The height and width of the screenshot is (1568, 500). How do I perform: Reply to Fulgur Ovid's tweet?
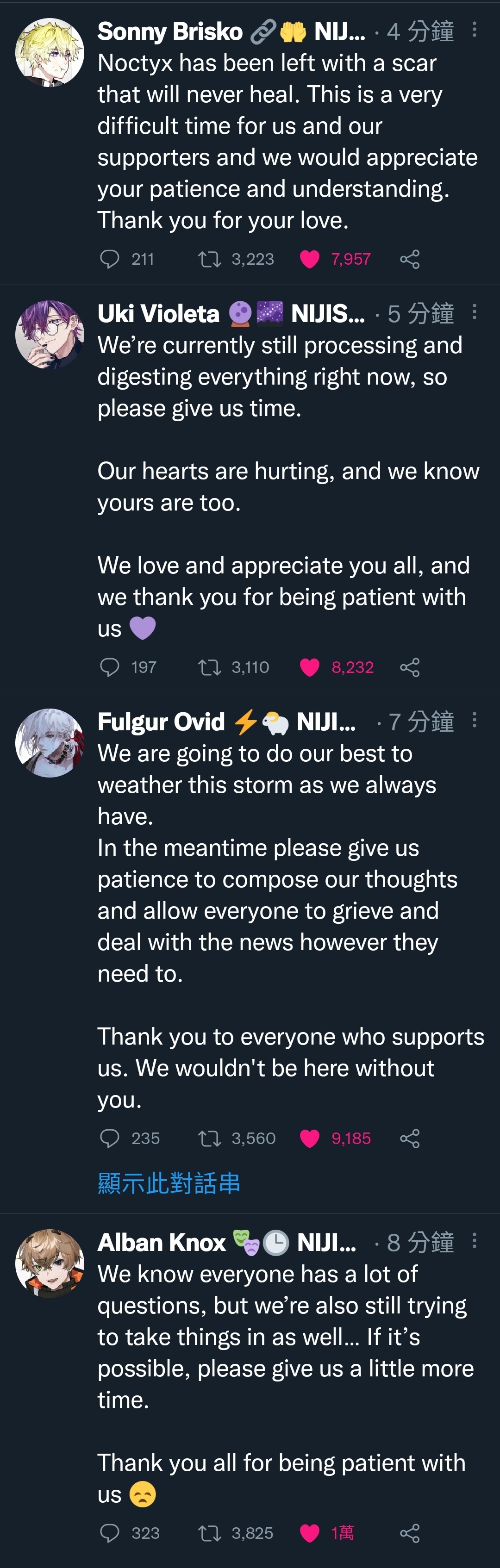click(x=110, y=1138)
